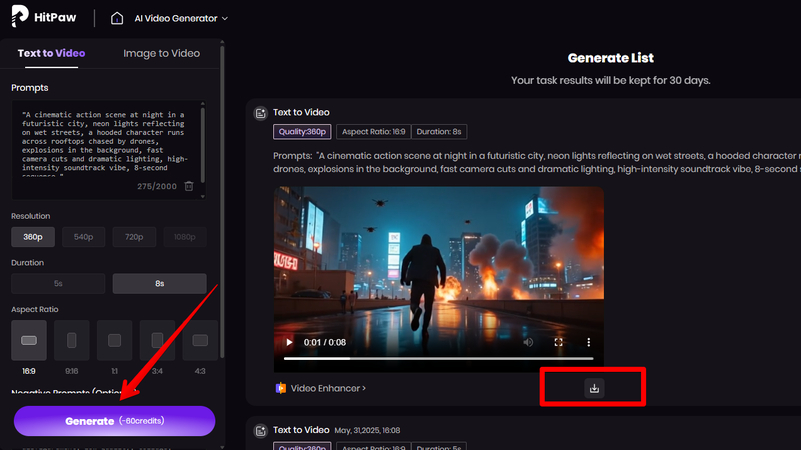Select 1080p resolution
The width and height of the screenshot is (801, 450).
[x=185, y=237]
